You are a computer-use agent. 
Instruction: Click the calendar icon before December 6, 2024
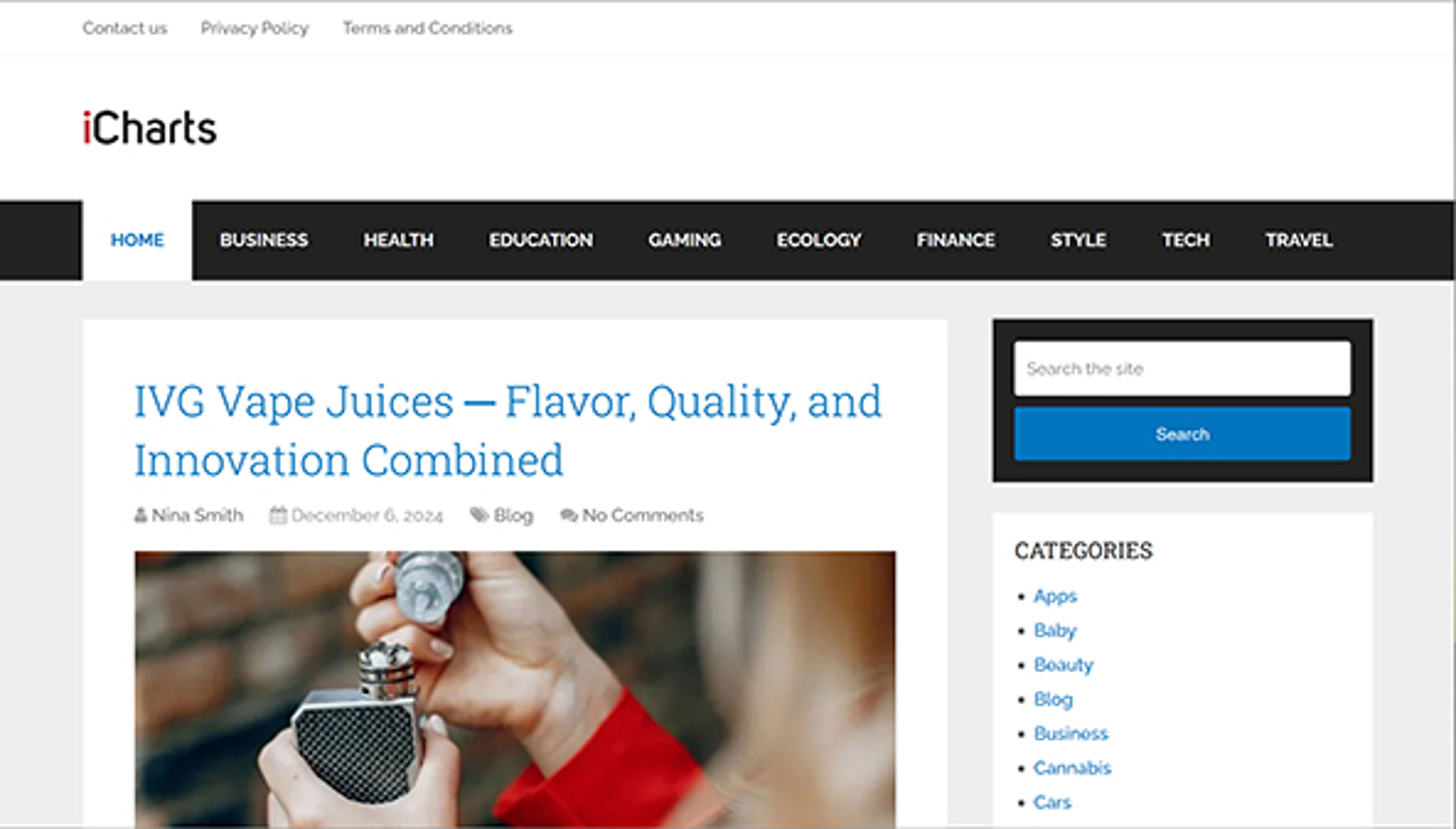pos(277,515)
